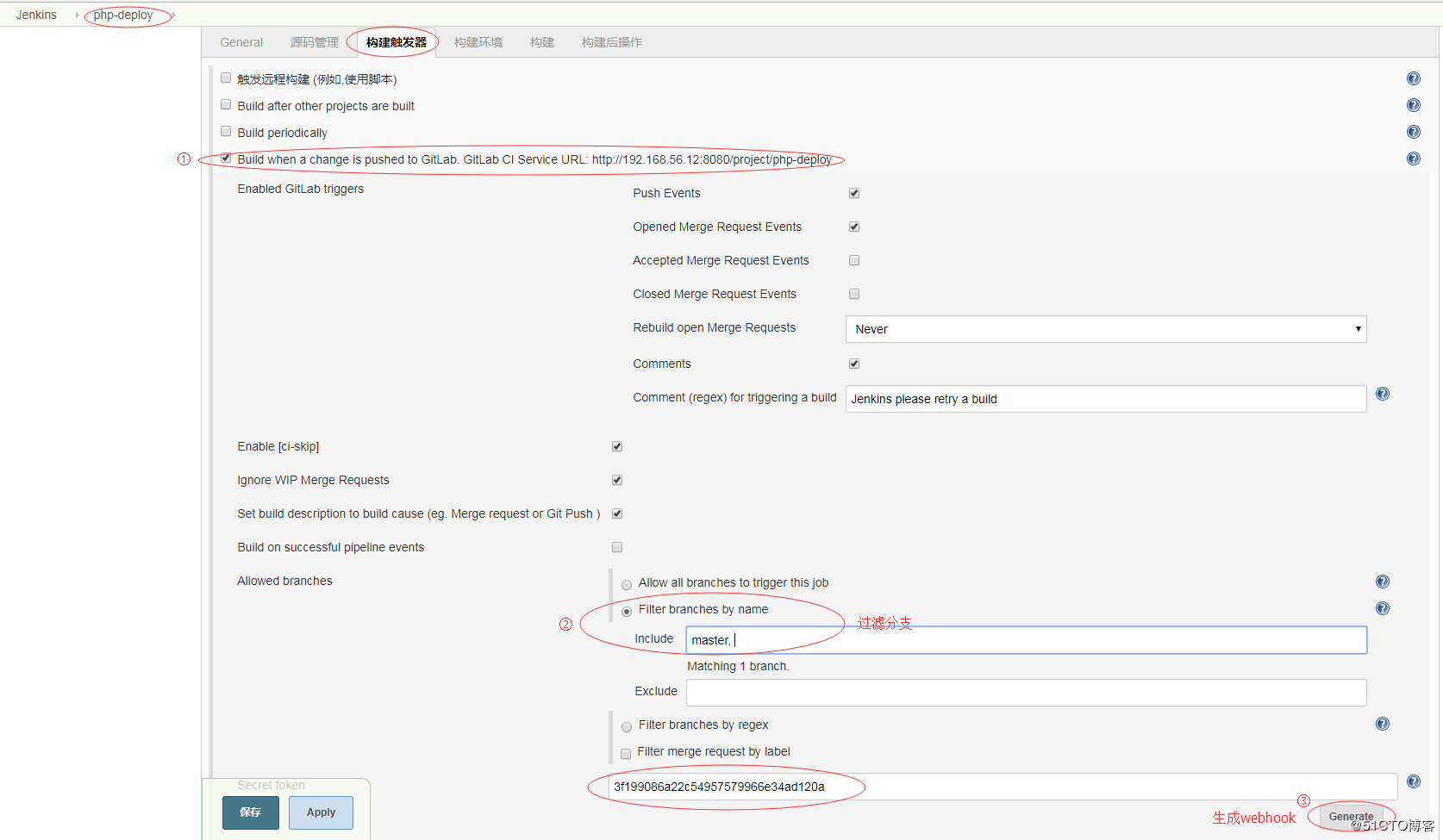Switch to the General tab
This screenshot has height=840, width=1443.
241,42
